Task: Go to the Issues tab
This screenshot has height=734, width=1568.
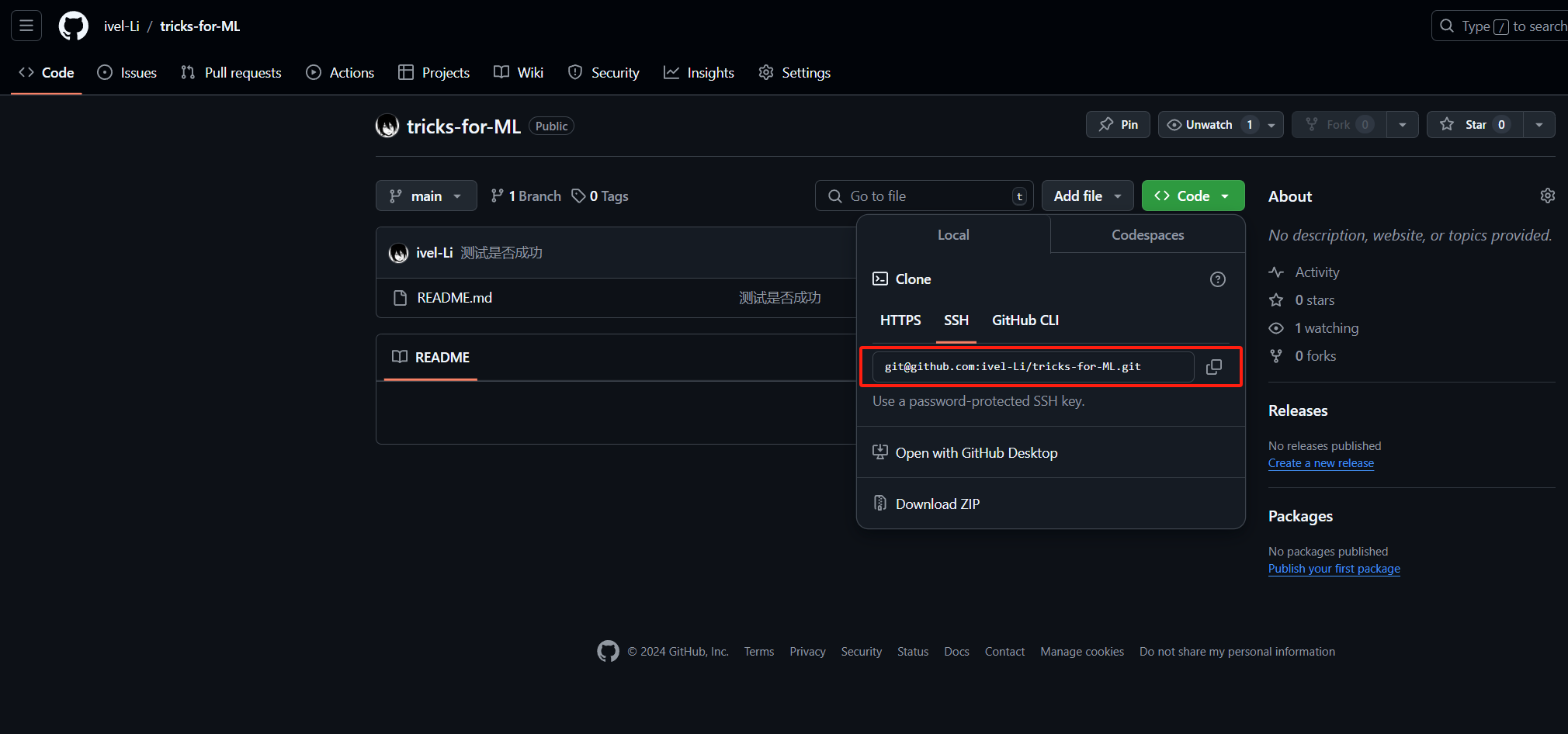Action: pyautogui.click(x=127, y=72)
